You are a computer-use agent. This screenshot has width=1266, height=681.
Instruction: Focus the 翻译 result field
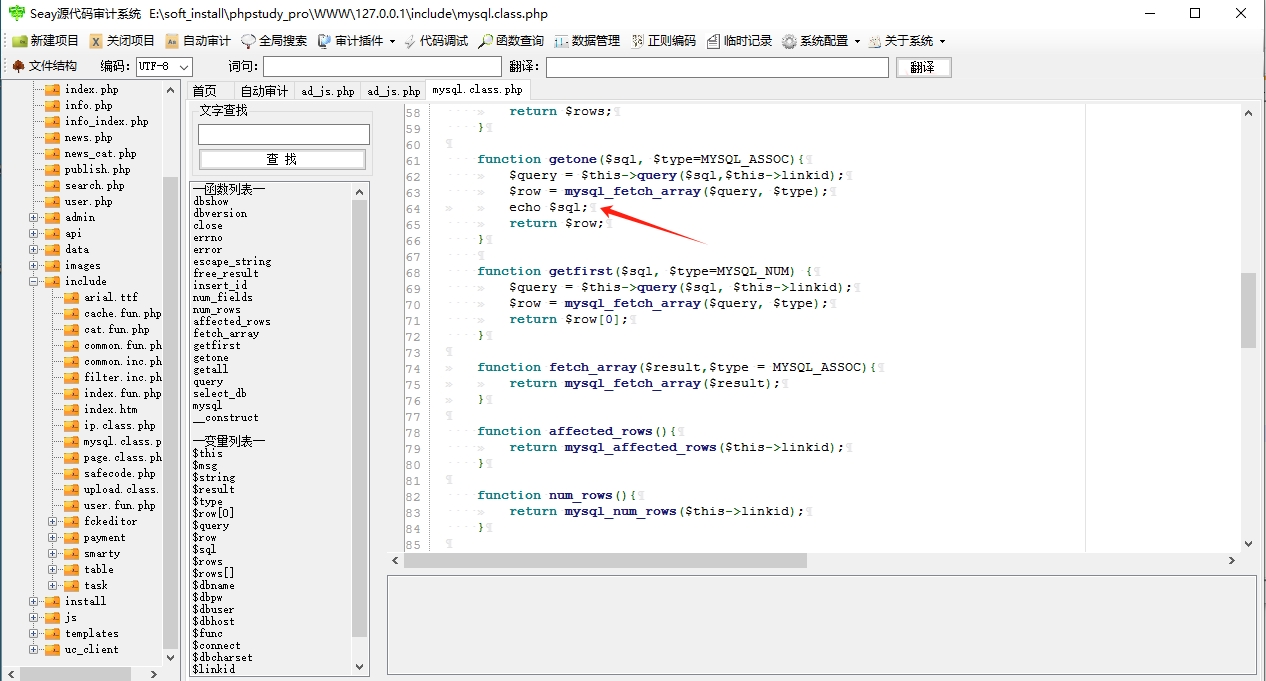tap(717, 67)
